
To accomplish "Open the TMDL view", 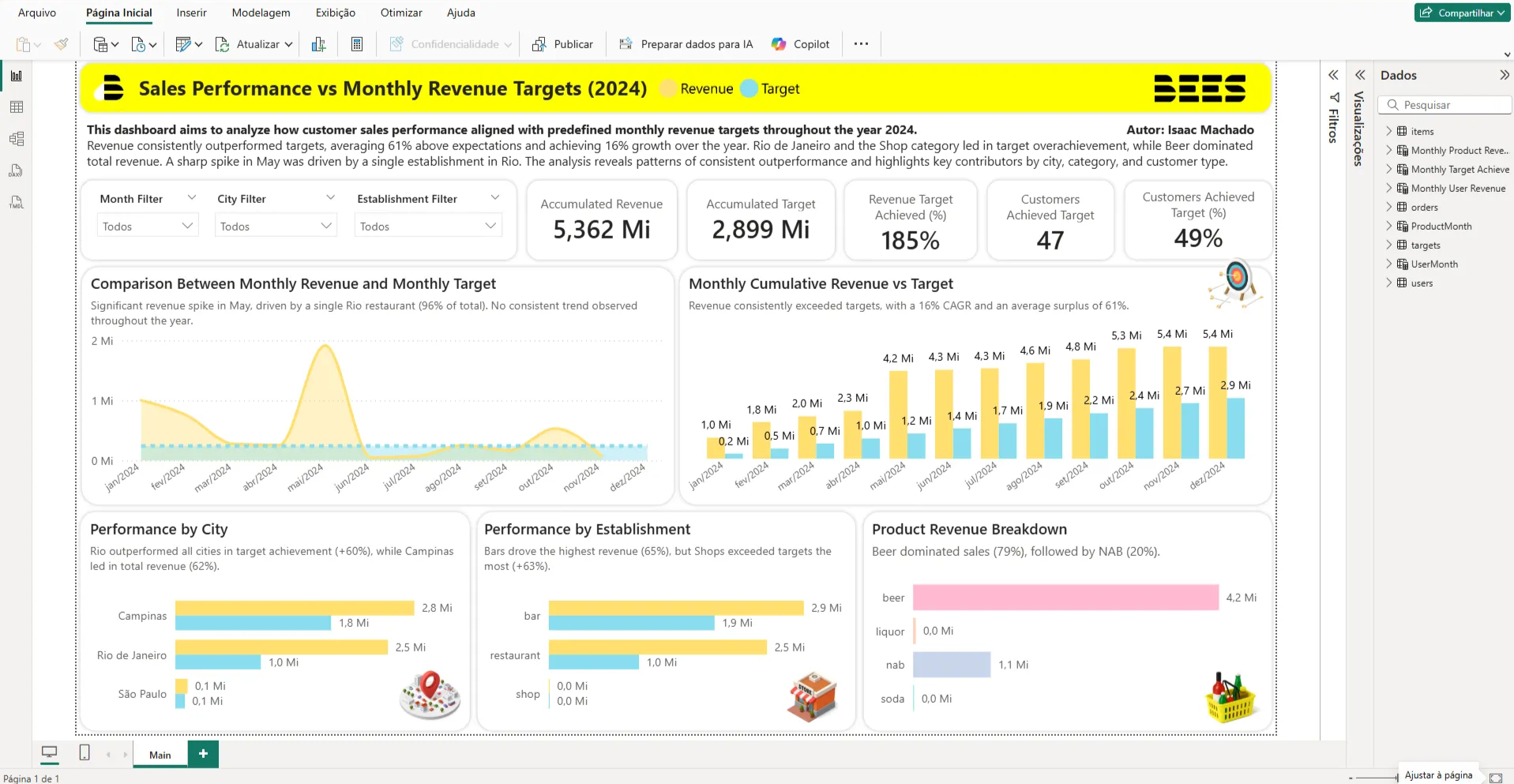I will pos(17,202).
